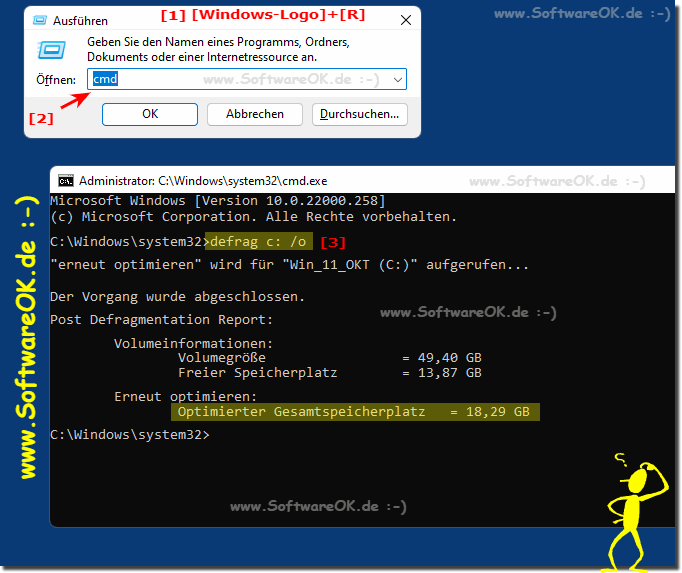Expand the Öffnen combo box dropdown arrow

click(397, 80)
